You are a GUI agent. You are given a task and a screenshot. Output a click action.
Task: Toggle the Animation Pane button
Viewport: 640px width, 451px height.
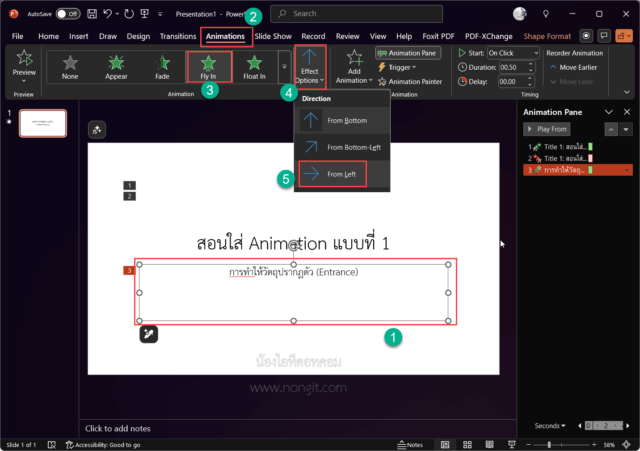pyautogui.click(x=407, y=53)
